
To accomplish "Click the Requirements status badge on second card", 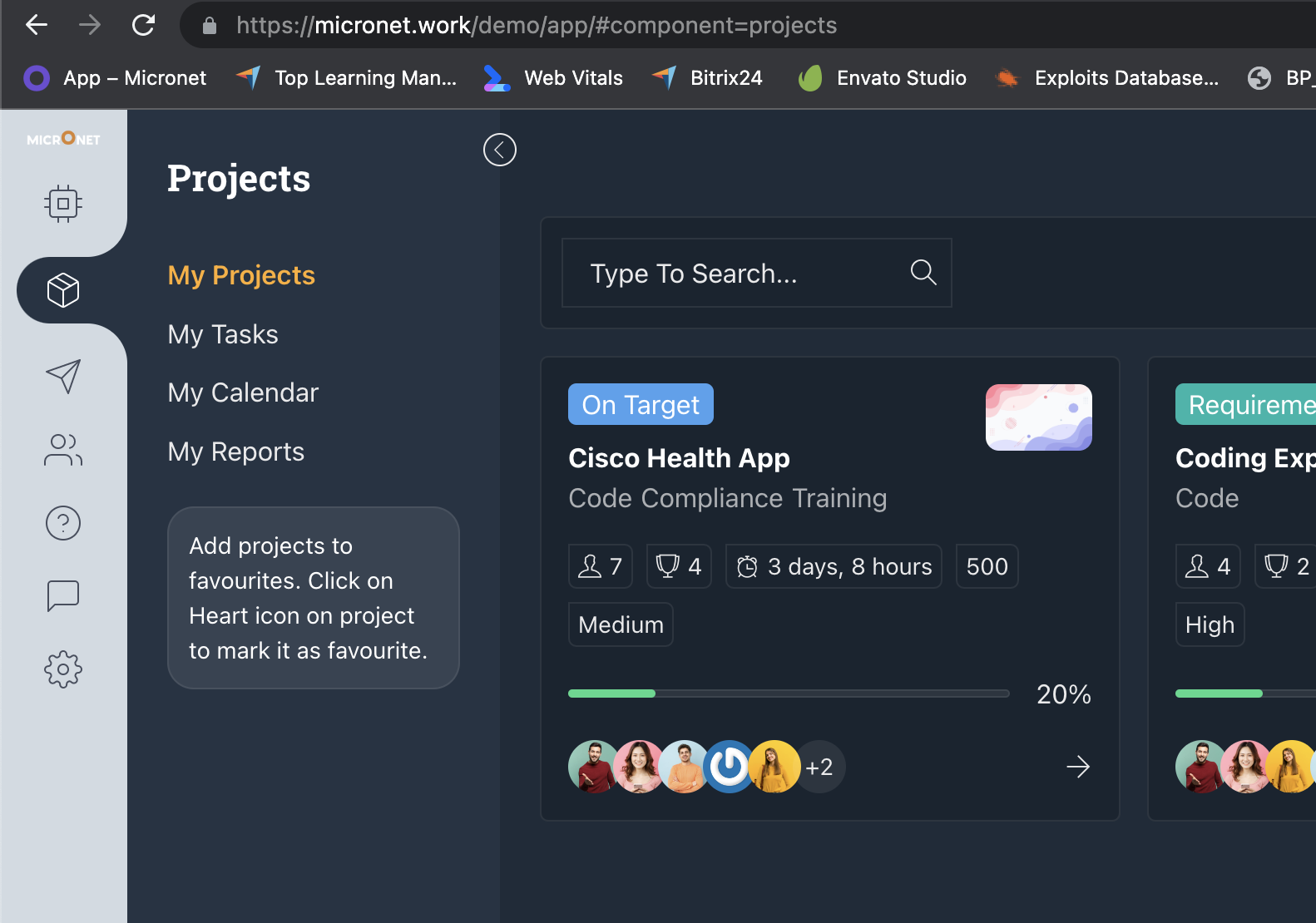I will 1246,404.
